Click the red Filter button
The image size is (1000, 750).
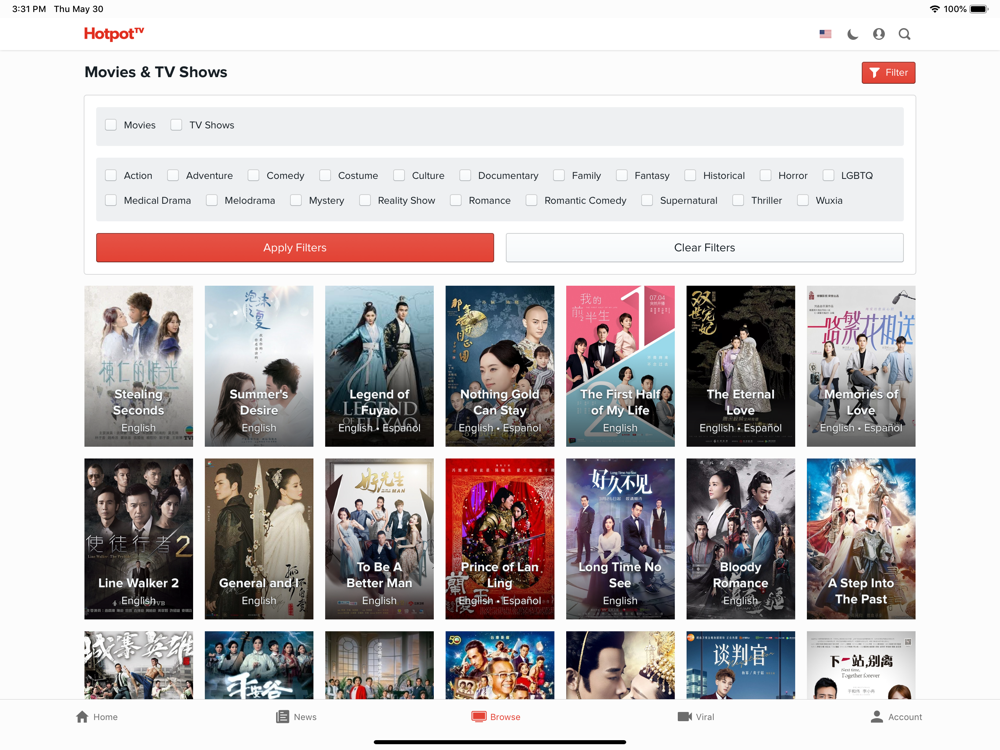(x=888, y=73)
